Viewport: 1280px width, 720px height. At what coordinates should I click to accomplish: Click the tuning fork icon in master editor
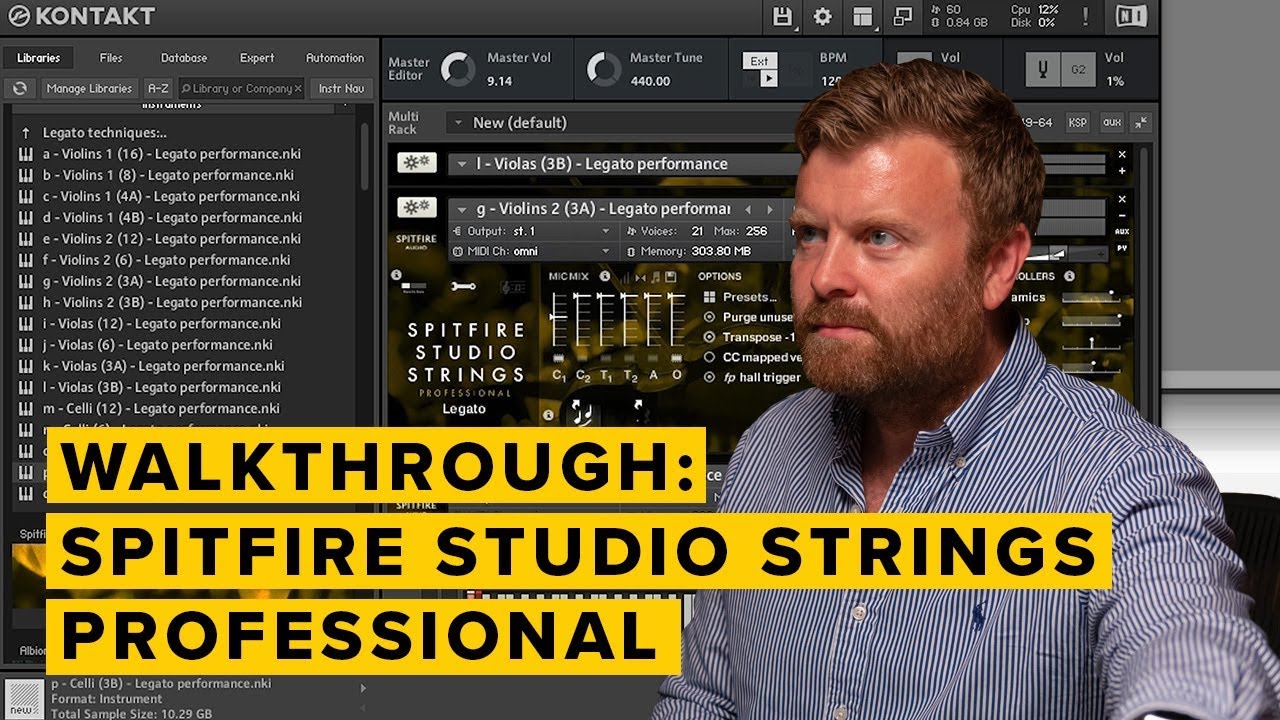click(x=1044, y=69)
